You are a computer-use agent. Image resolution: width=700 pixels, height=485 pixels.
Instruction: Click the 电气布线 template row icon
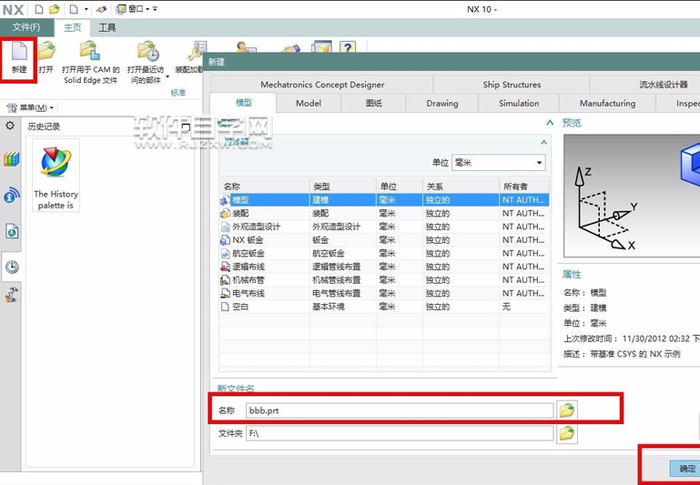(225, 293)
